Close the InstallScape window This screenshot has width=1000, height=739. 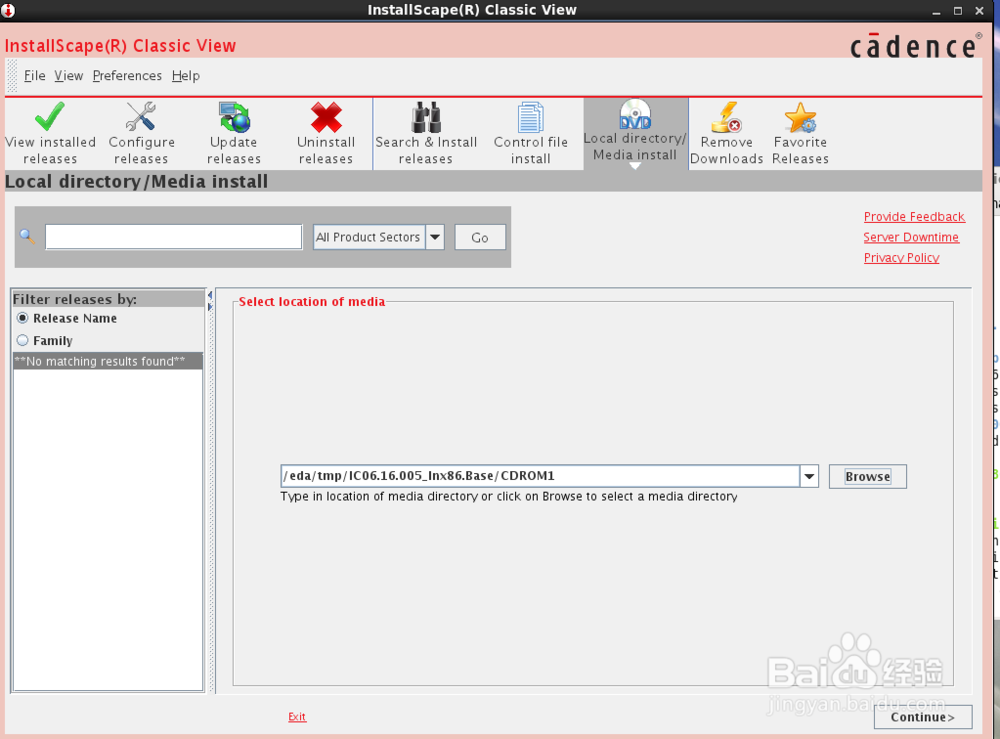click(x=980, y=11)
